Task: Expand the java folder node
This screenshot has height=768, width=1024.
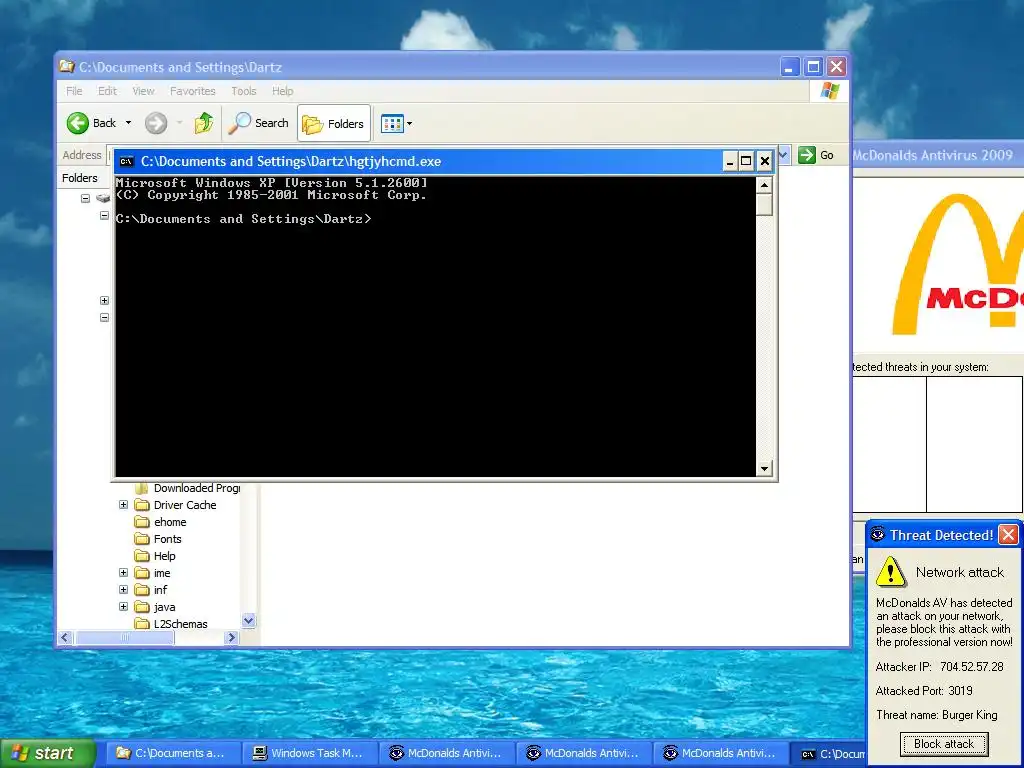Action: 123,607
